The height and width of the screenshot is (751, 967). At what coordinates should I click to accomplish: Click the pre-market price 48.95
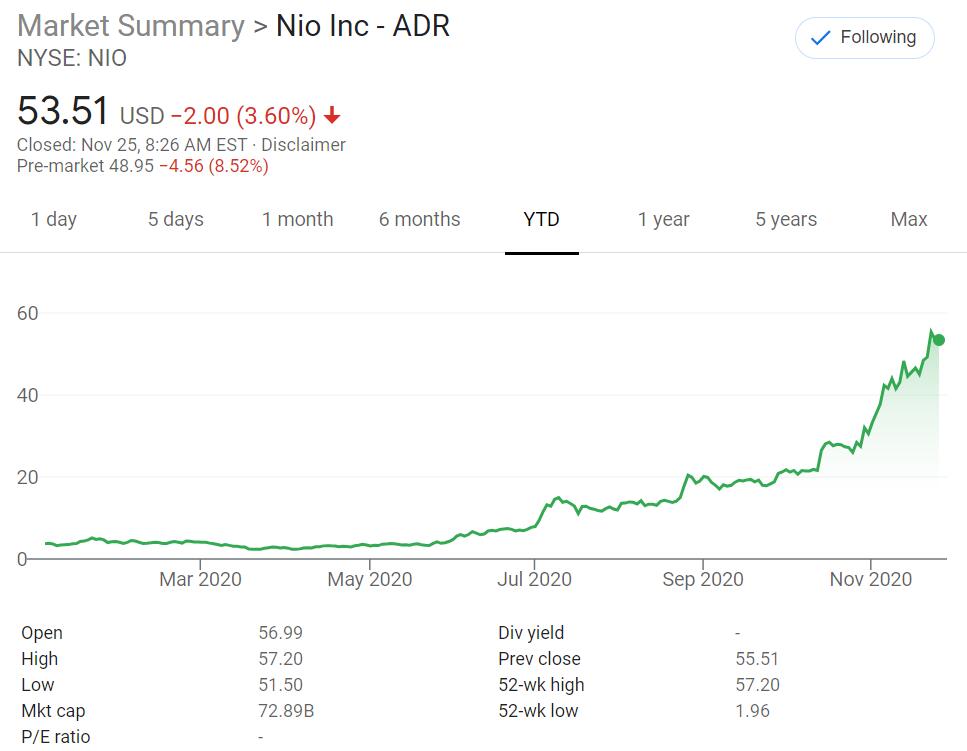131,166
